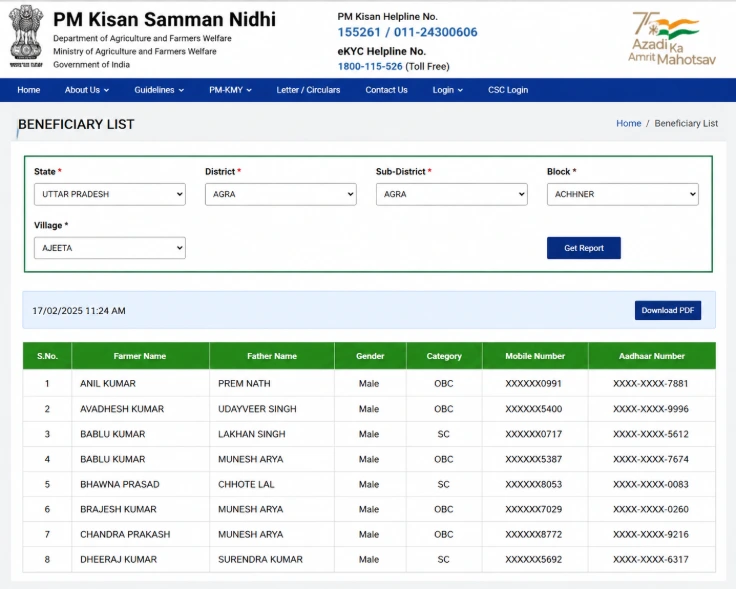Click the Government of India emblem logo
The height and width of the screenshot is (589, 736).
26,37
